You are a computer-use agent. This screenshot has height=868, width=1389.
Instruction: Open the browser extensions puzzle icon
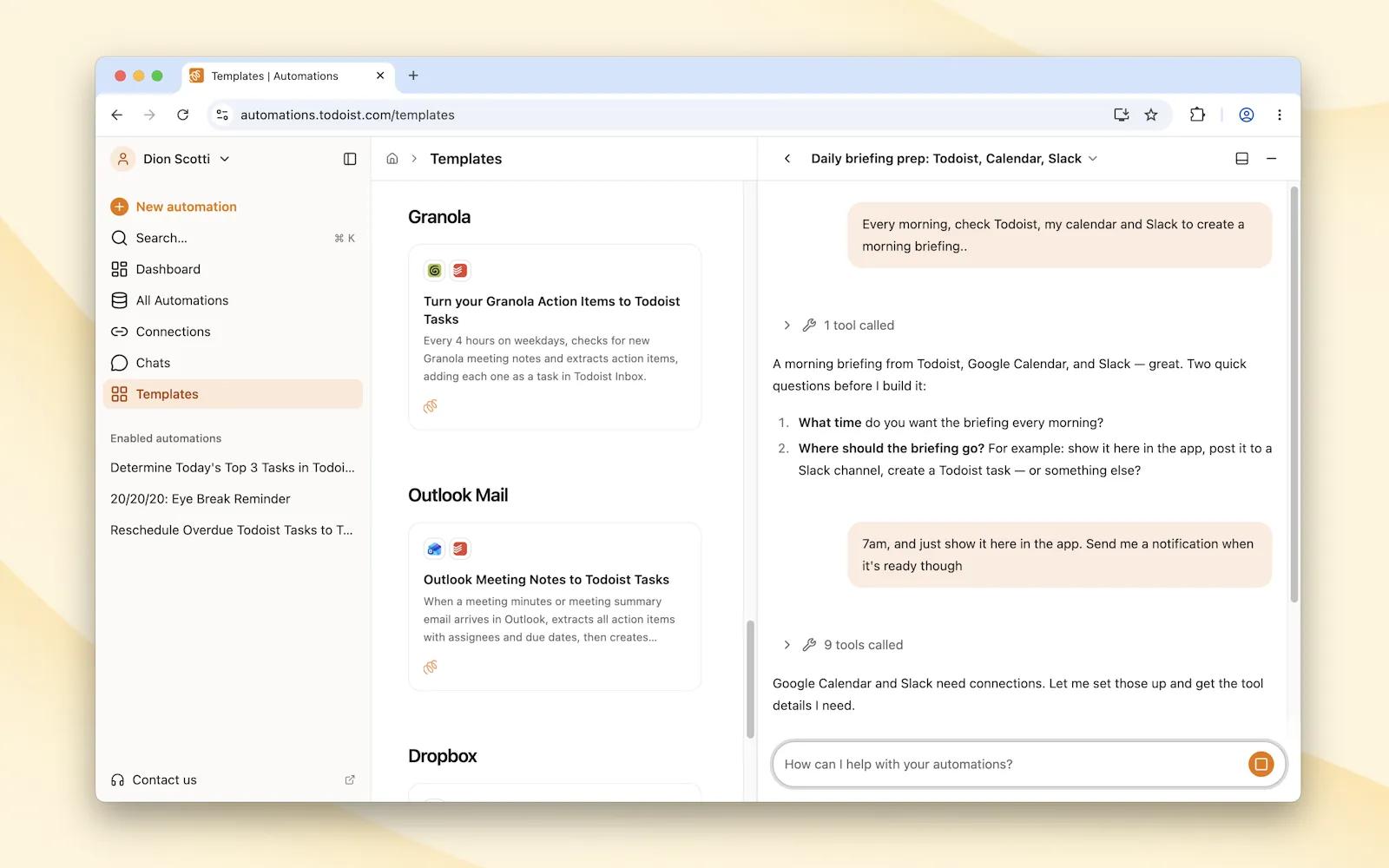pyautogui.click(x=1197, y=115)
